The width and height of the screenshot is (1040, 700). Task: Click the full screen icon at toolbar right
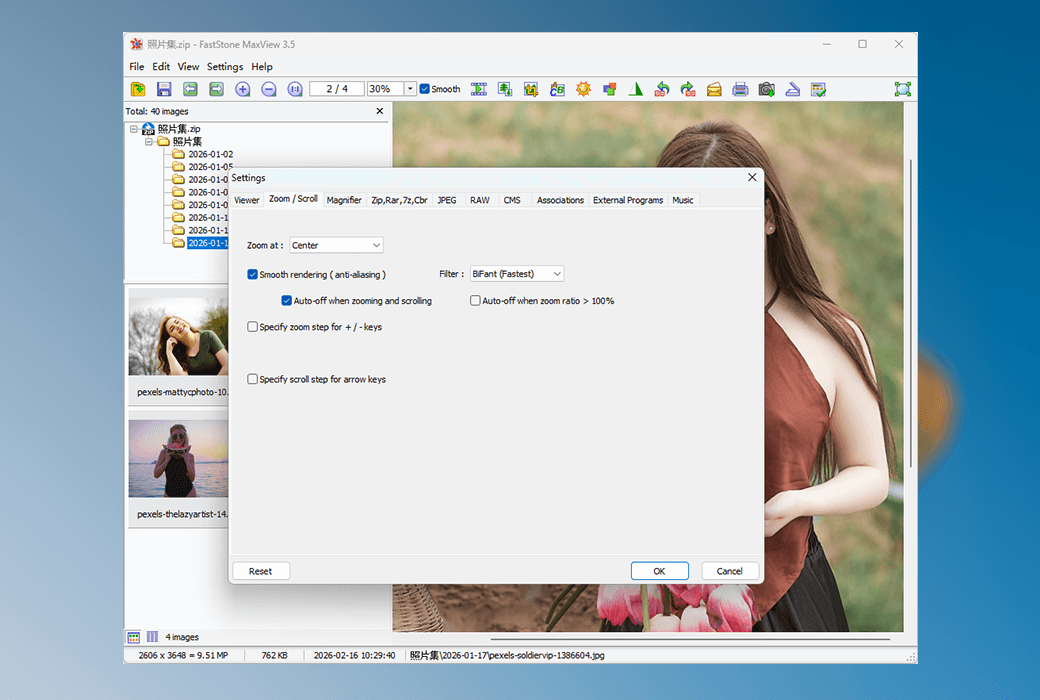903,89
